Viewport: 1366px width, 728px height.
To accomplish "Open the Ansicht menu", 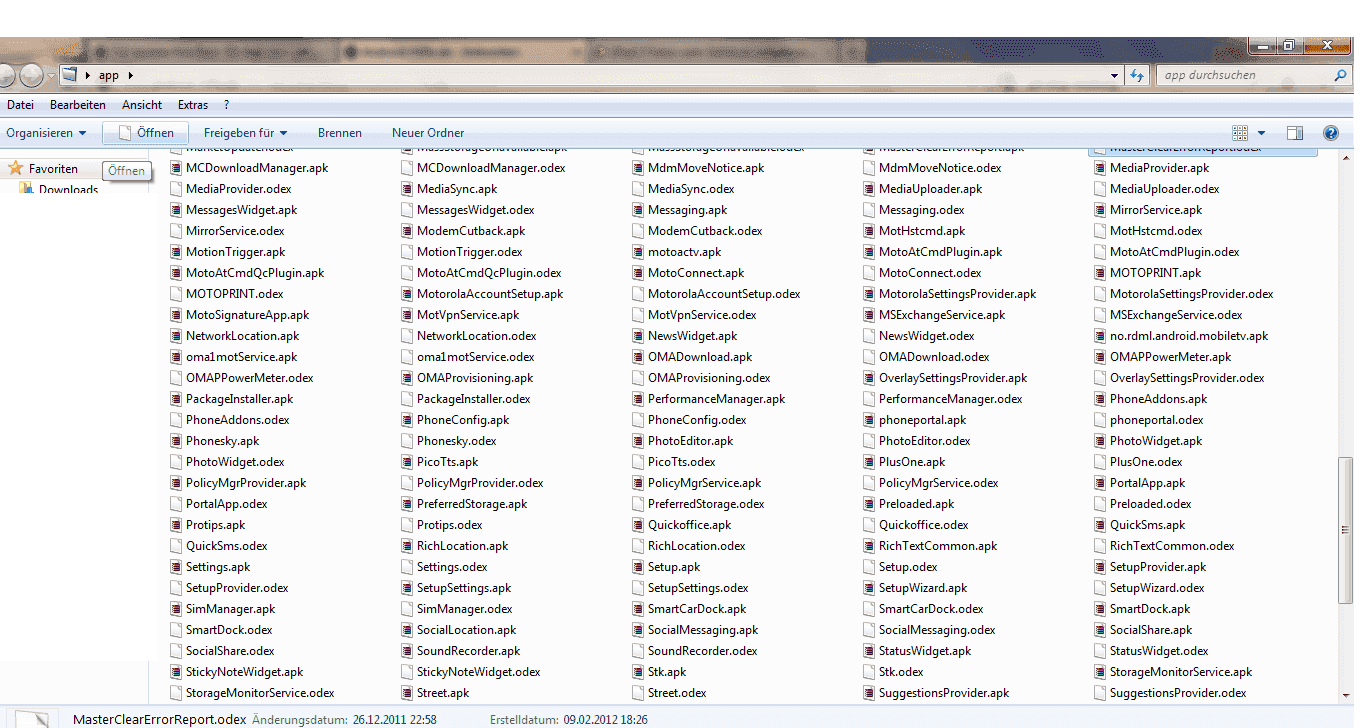I will 142,105.
